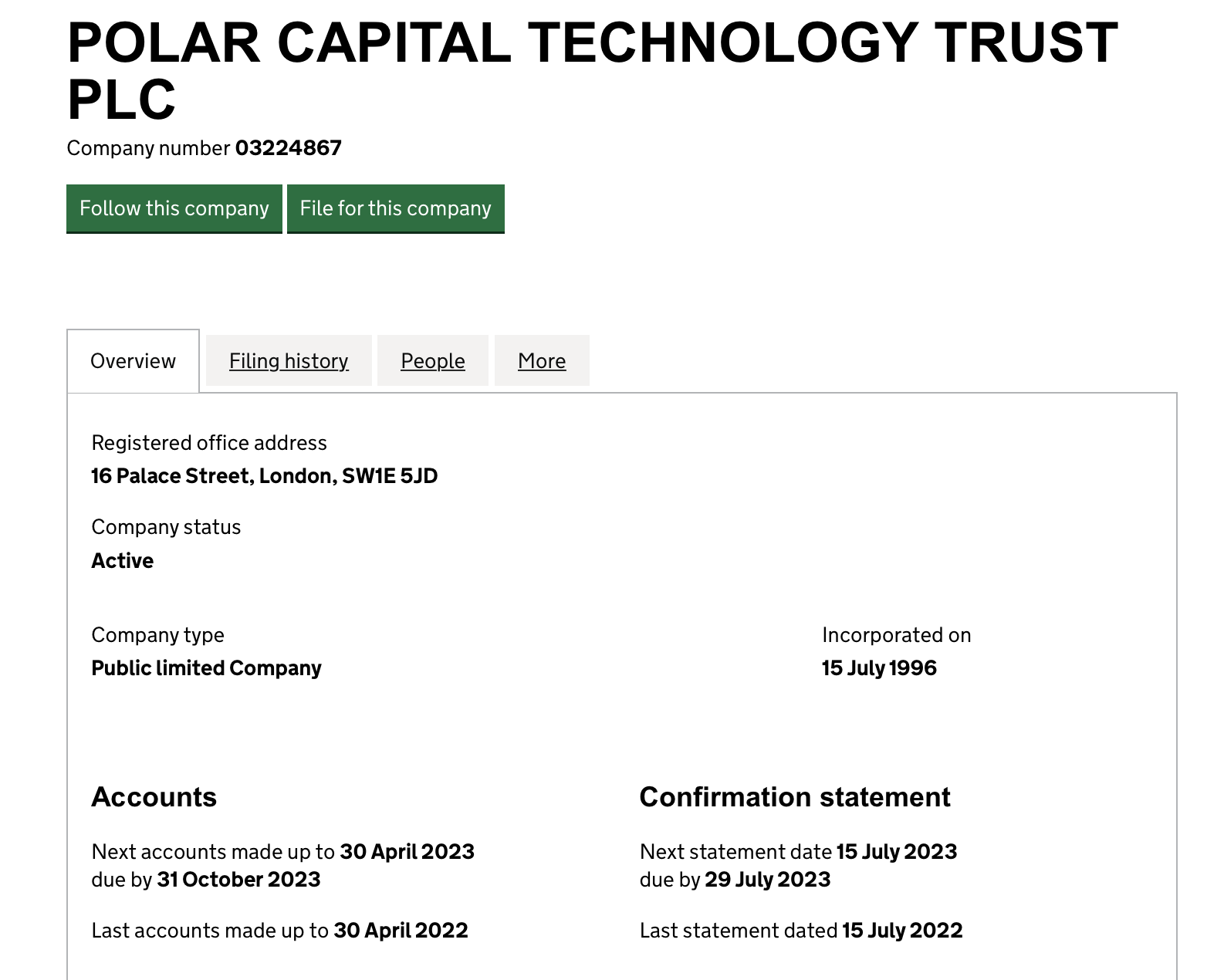Open the More tab

tap(542, 361)
